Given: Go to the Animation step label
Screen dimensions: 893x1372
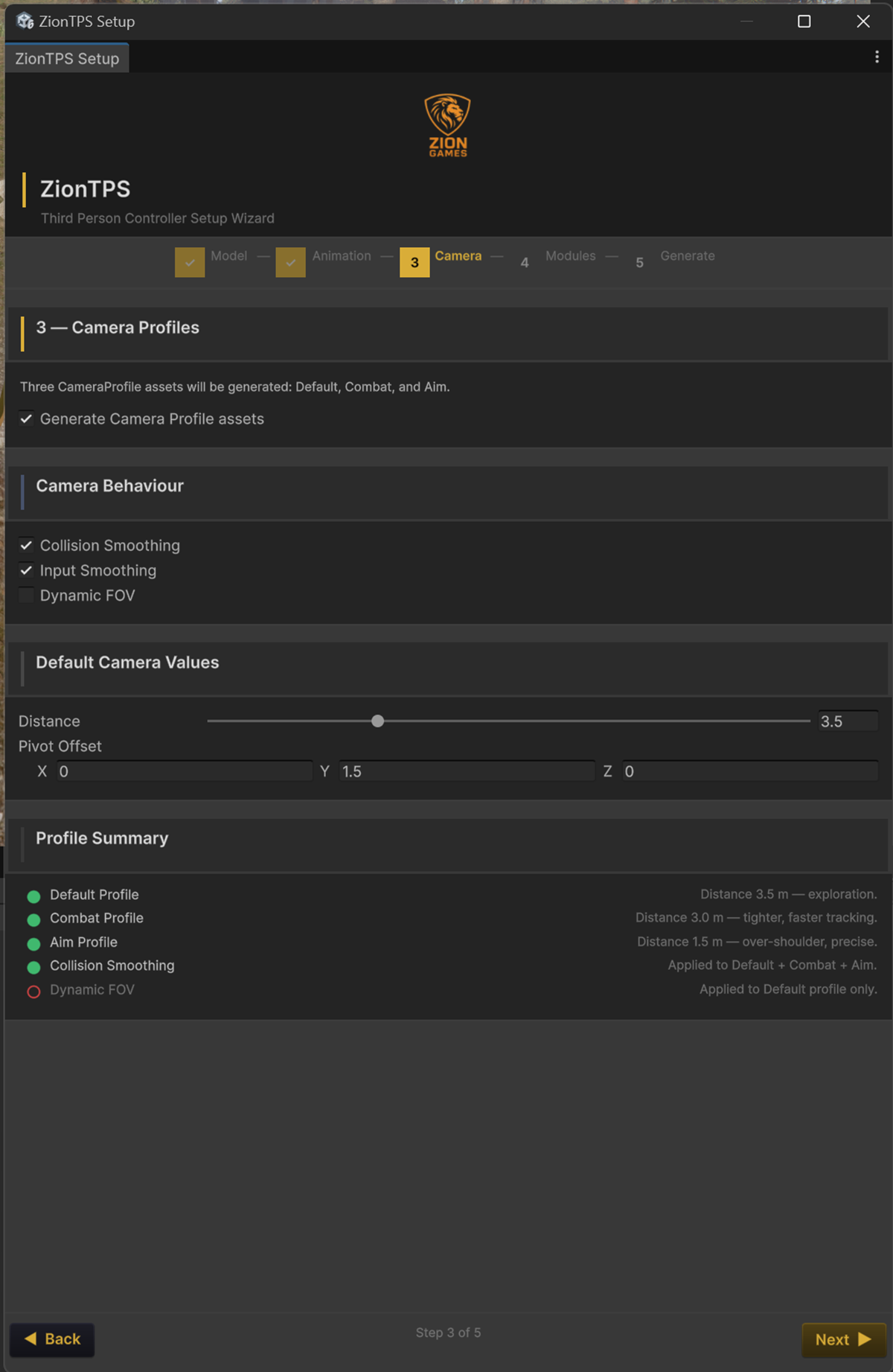Looking at the screenshot, I should pyautogui.click(x=342, y=255).
